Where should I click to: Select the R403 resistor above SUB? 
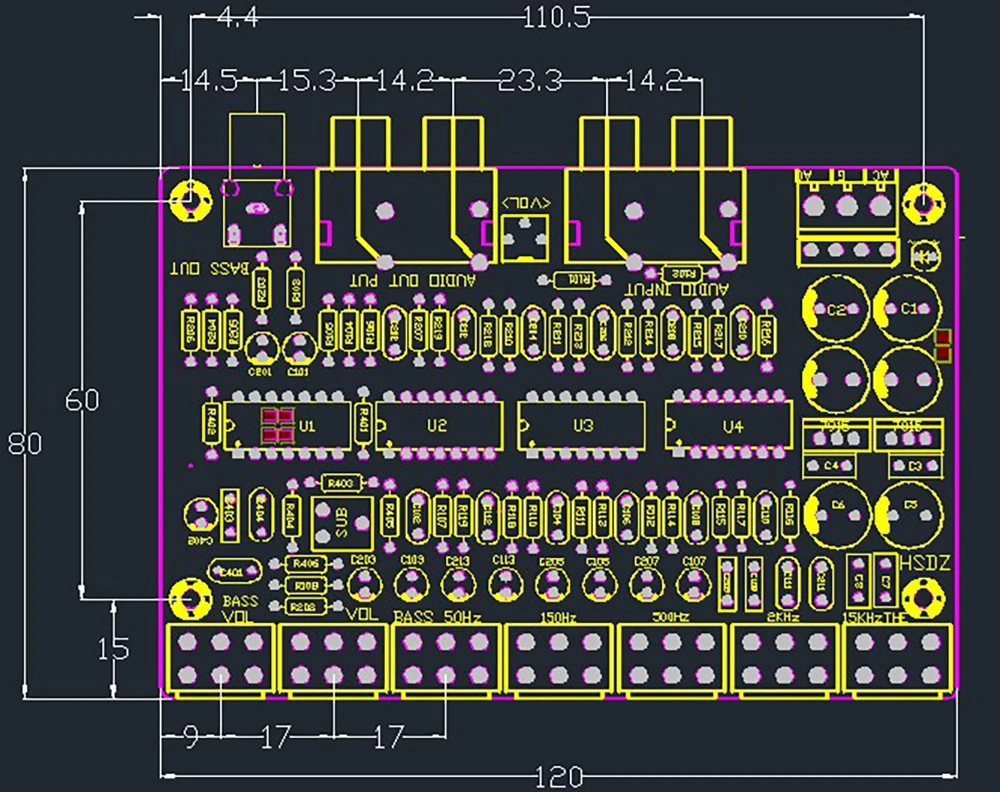[x=340, y=481]
